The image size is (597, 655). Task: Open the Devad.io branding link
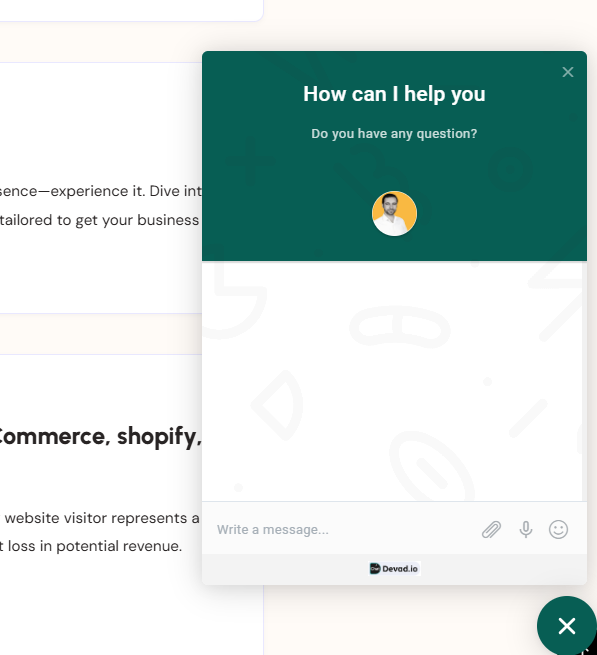pos(394,569)
